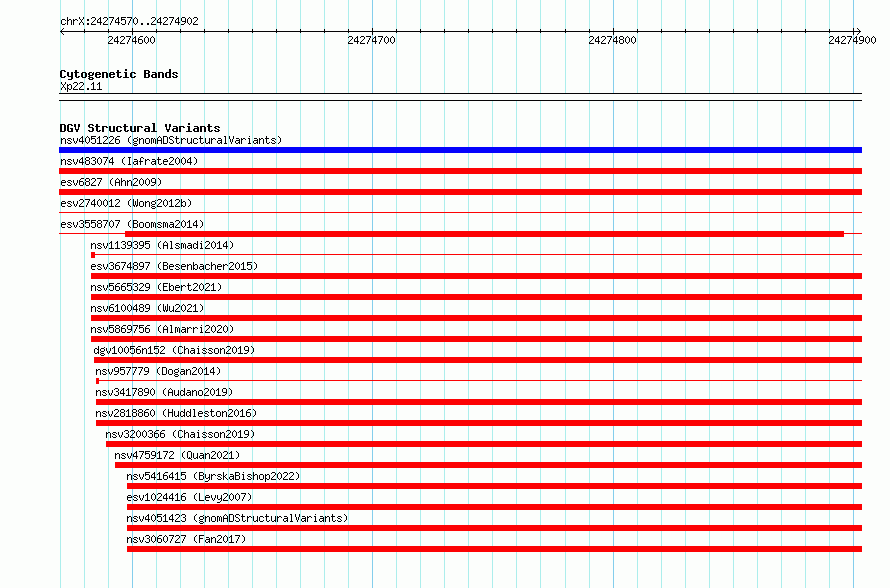The width and height of the screenshot is (890, 588).
Task: Click the red esv6827 variant bar
Action: click(460, 192)
